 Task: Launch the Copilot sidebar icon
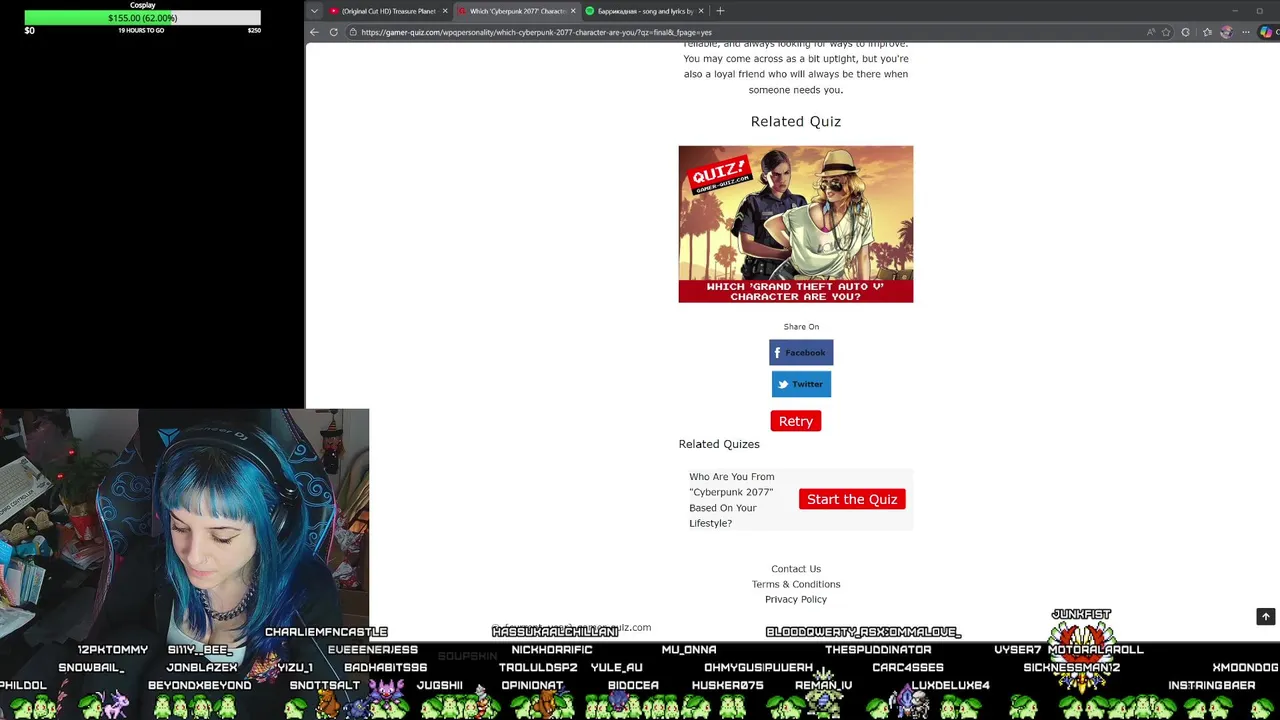(1267, 32)
